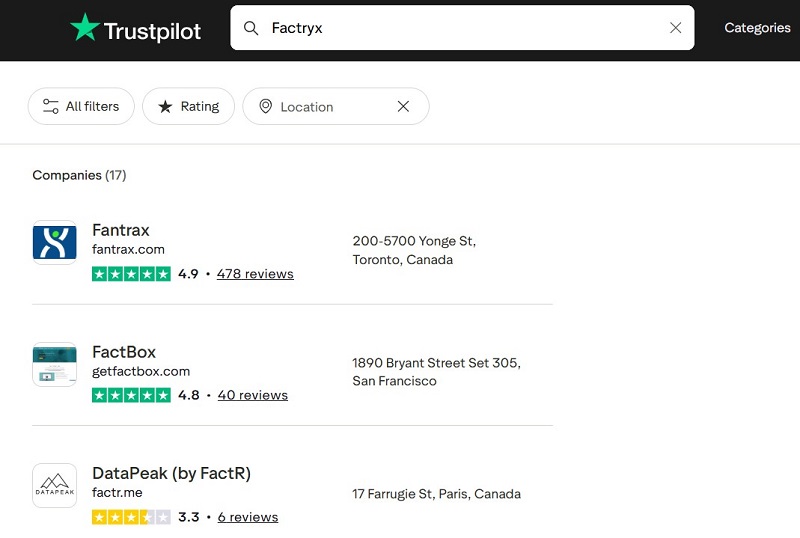800x538 pixels.
Task: Click the DataPeak mountain logo
Action: (54, 486)
